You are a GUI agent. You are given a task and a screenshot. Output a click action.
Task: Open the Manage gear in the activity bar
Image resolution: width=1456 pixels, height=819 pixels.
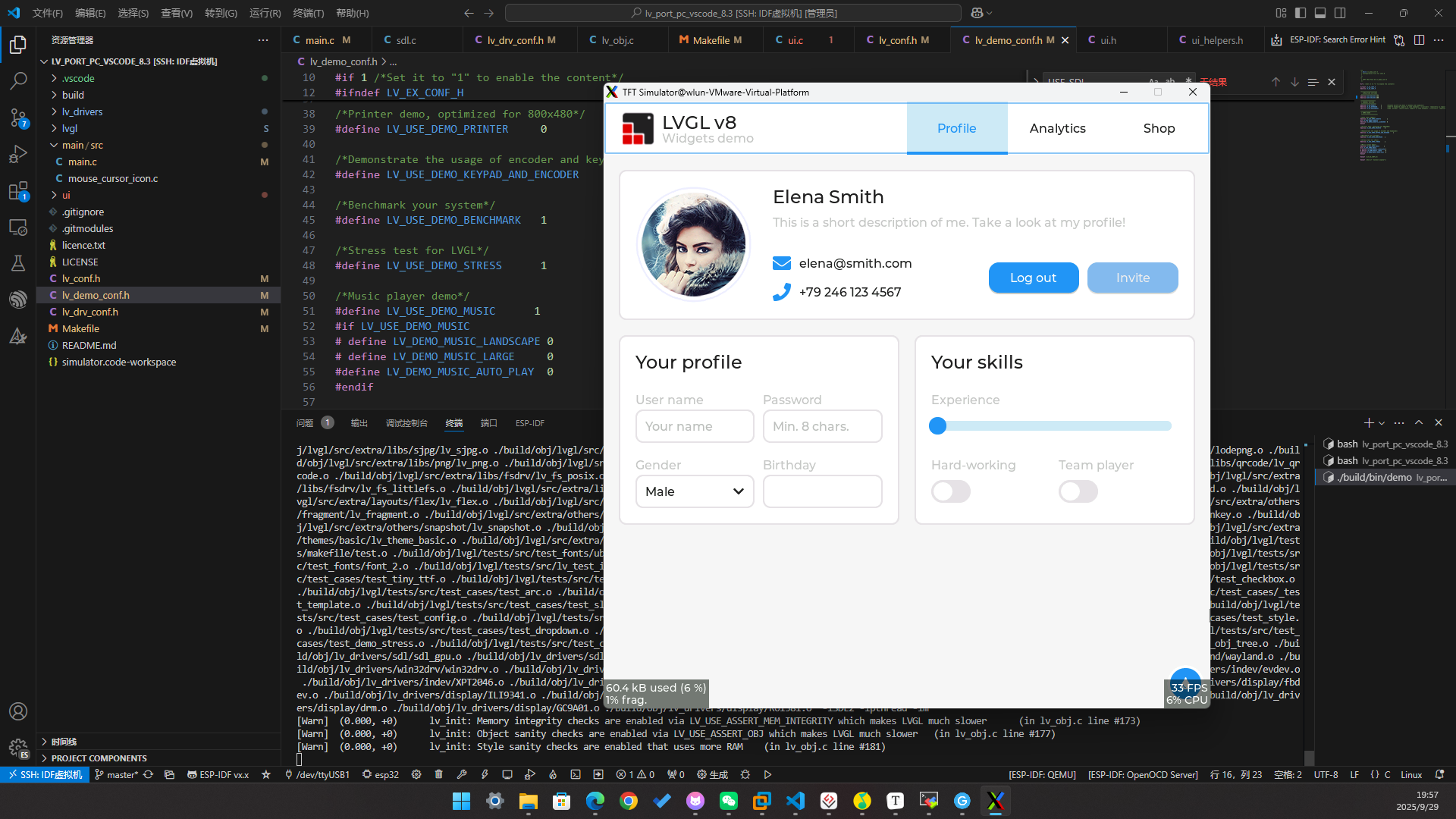(18, 748)
